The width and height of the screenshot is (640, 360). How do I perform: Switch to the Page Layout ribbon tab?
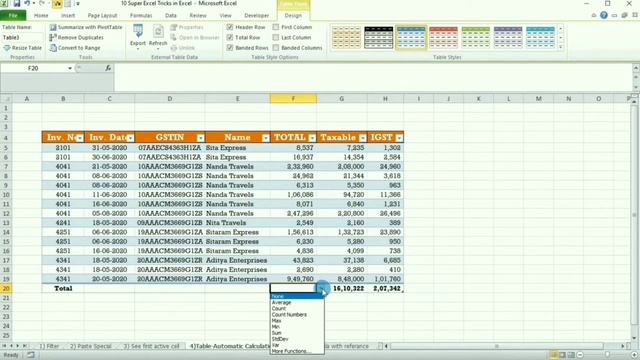tap(102, 16)
